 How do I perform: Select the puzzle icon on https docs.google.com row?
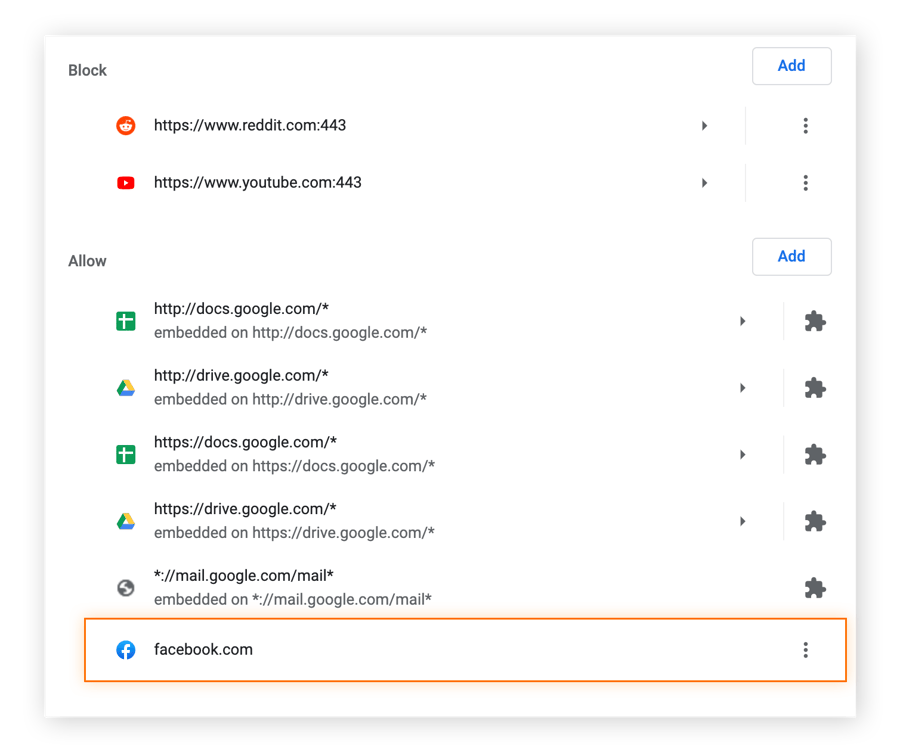[815, 454]
